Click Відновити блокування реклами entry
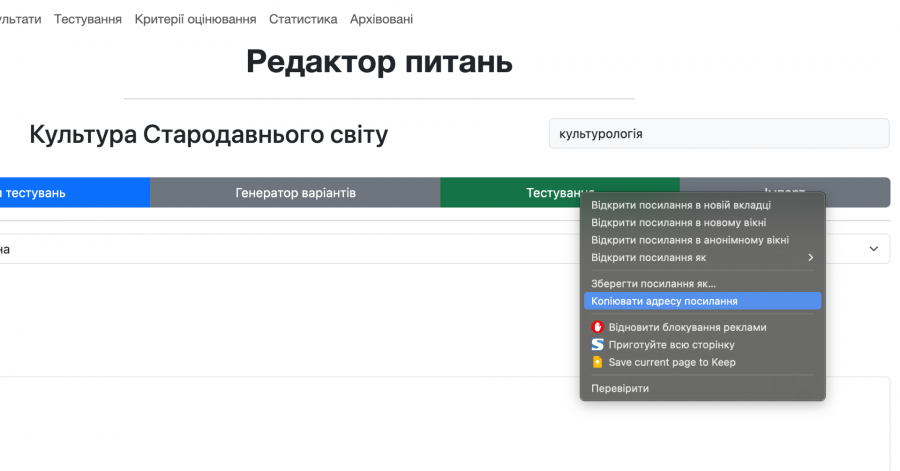The image size is (900, 471). click(x=703, y=328)
